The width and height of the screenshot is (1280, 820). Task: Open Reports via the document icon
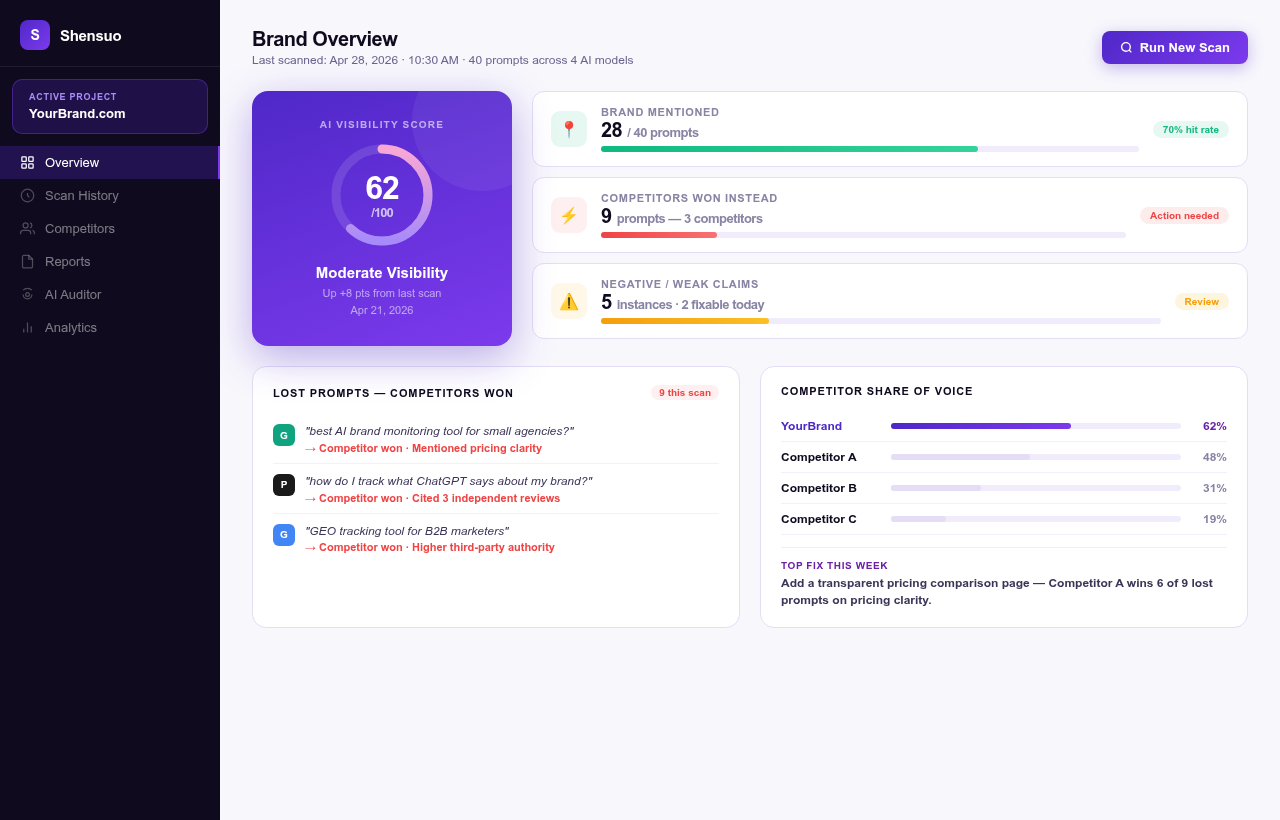pos(29,261)
